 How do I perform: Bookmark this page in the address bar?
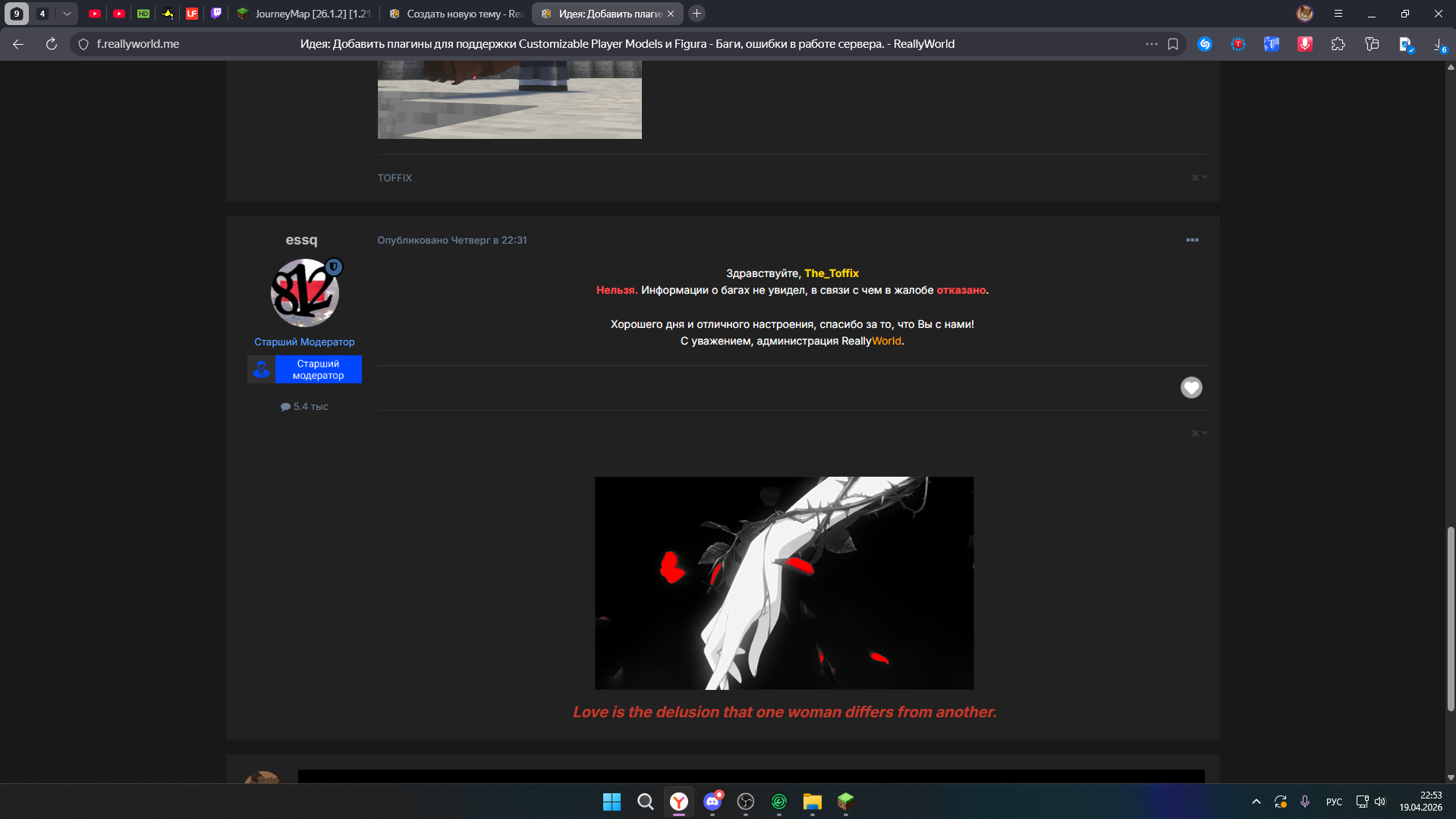(x=1173, y=44)
